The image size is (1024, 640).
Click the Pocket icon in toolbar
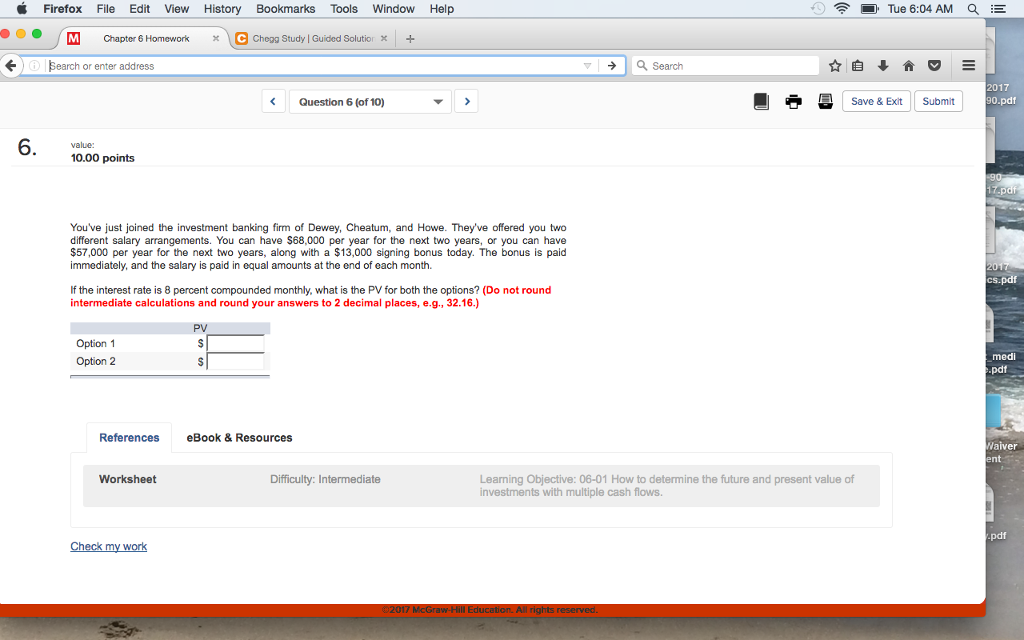pyautogui.click(x=935, y=65)
